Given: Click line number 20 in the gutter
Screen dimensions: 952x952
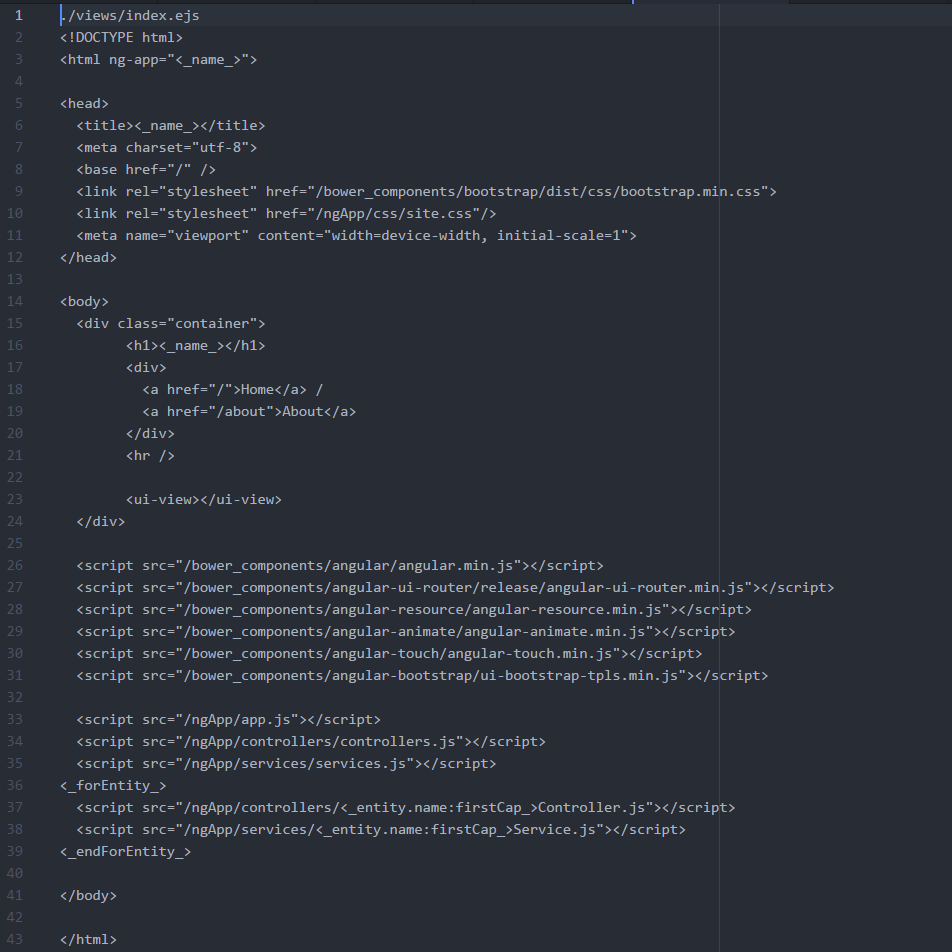Looking at the screenshot, I should 15,434.
